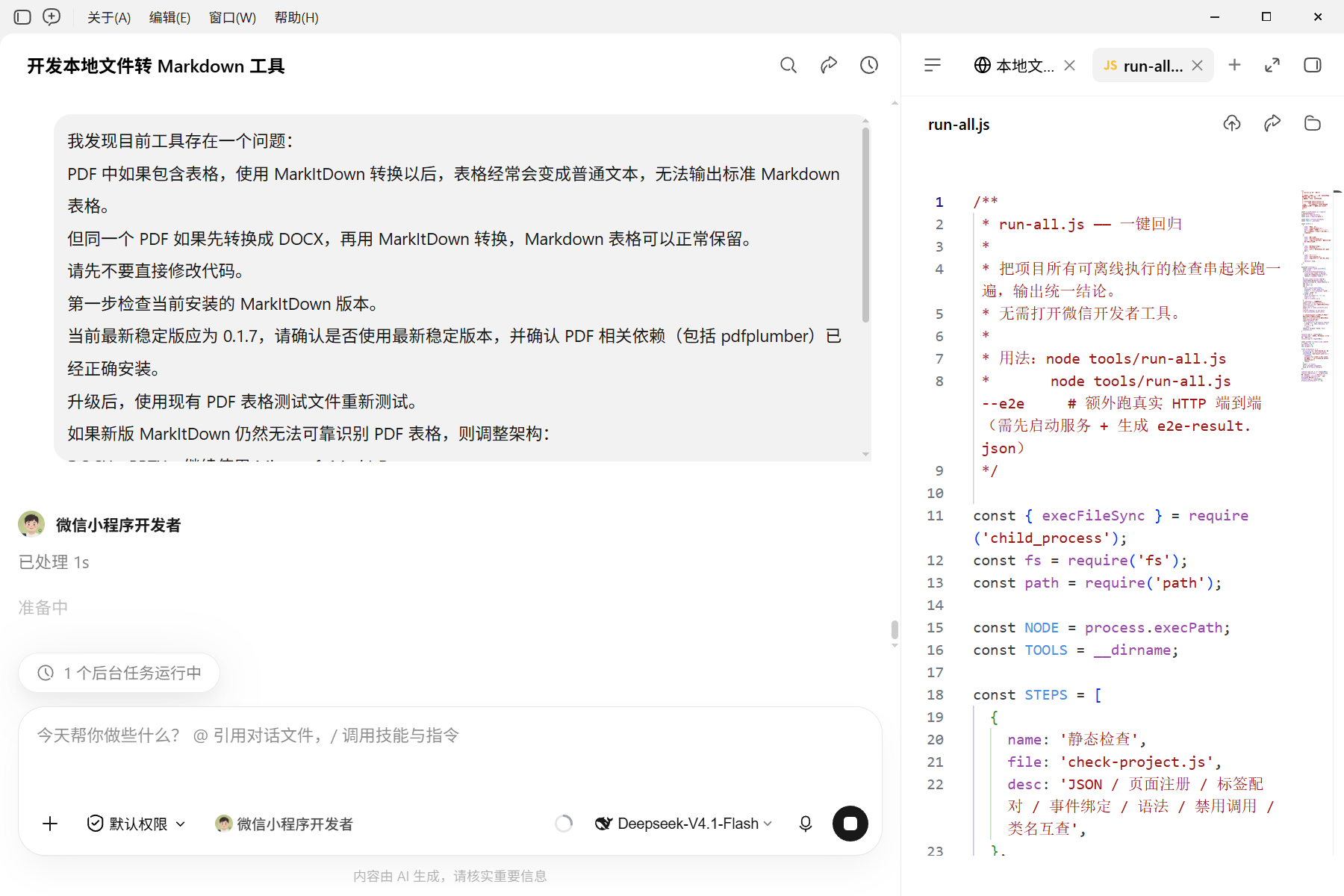
Task: Click process.execPath on line 15
Action: [x=1154, y=628]
